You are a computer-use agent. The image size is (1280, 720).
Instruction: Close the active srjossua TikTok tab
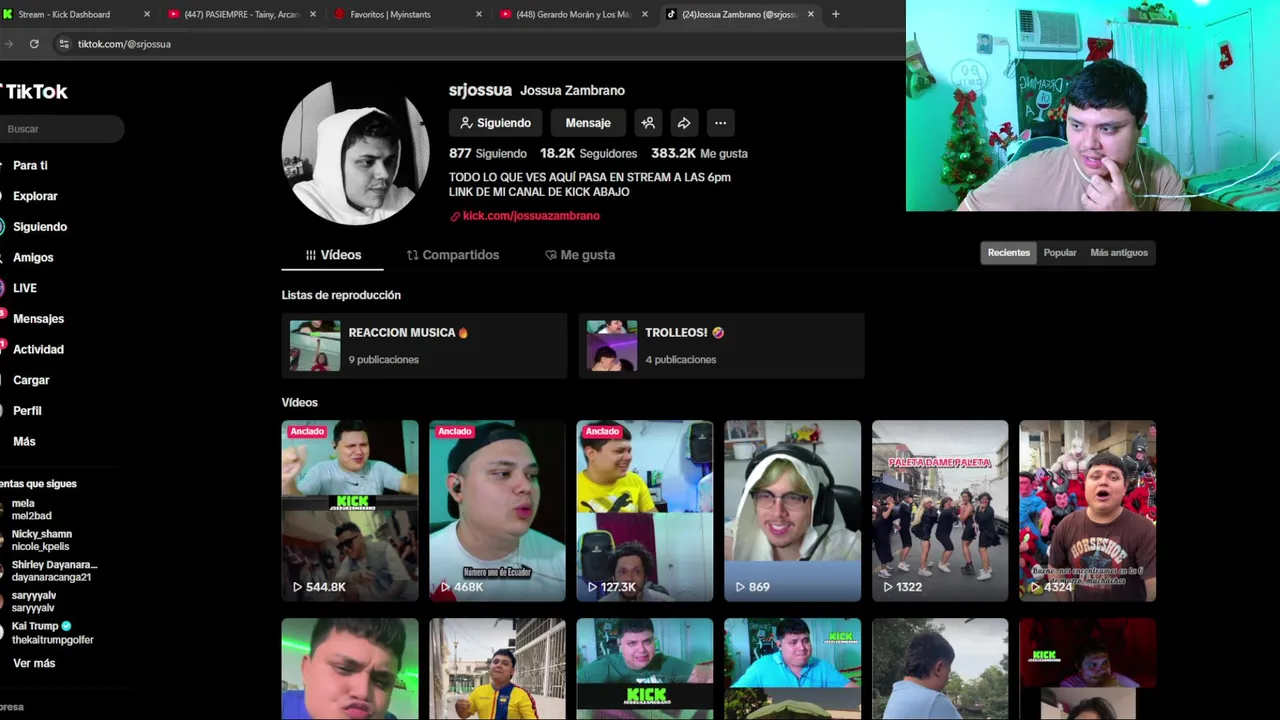[810, 14]
